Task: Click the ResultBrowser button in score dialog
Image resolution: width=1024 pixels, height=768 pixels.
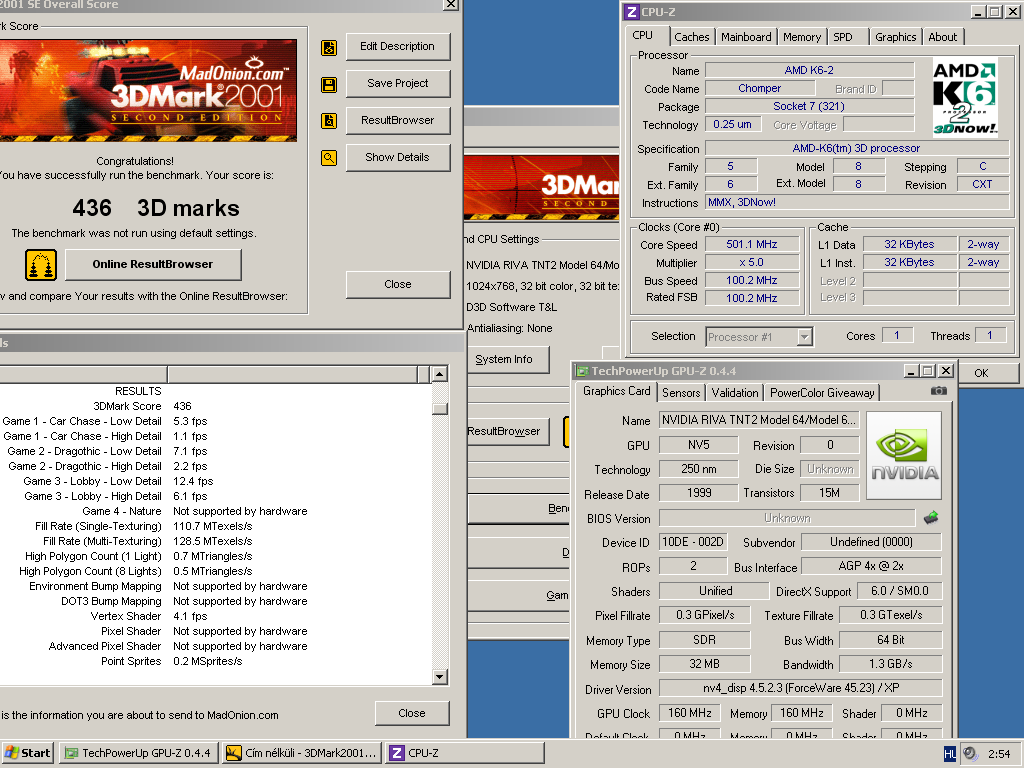Action: (397, 120)
